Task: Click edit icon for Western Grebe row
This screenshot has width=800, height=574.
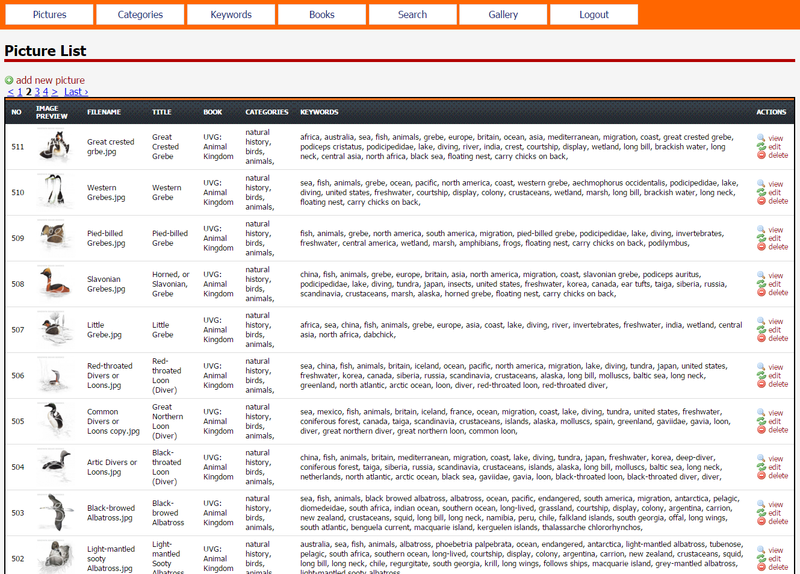Action: point(761,192)
